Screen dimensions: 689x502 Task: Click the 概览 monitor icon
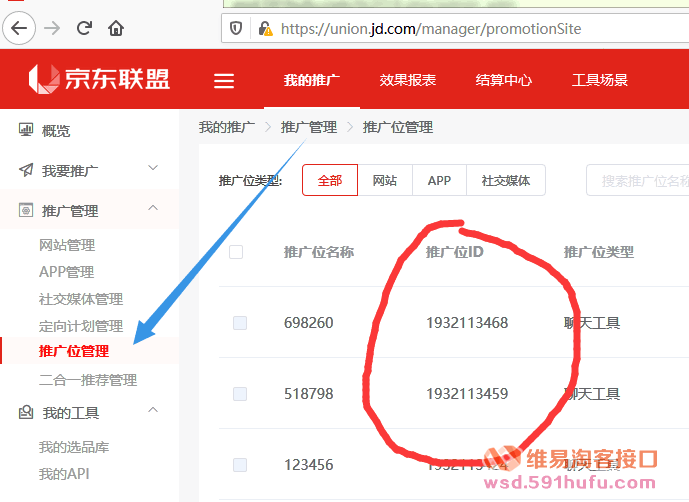(26, 130)
